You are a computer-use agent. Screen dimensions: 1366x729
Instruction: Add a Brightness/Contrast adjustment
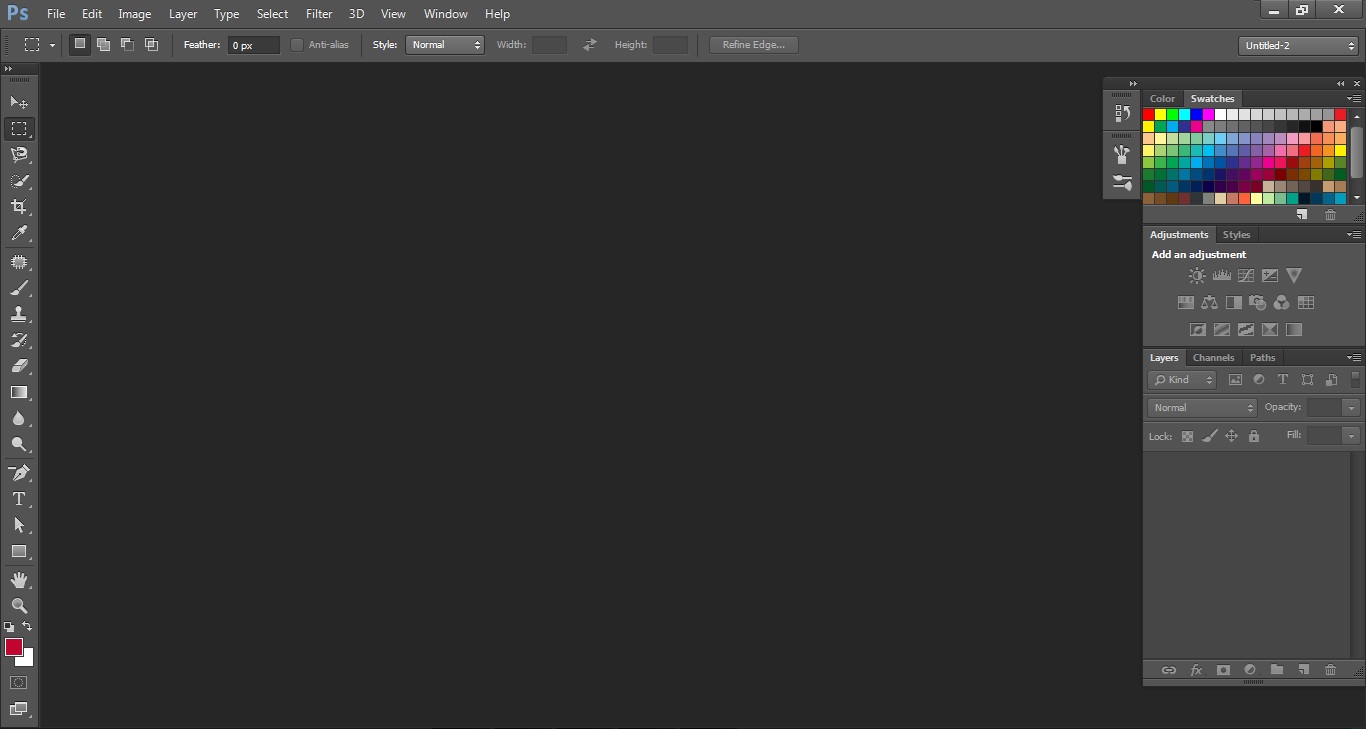tap(1197, 276)
